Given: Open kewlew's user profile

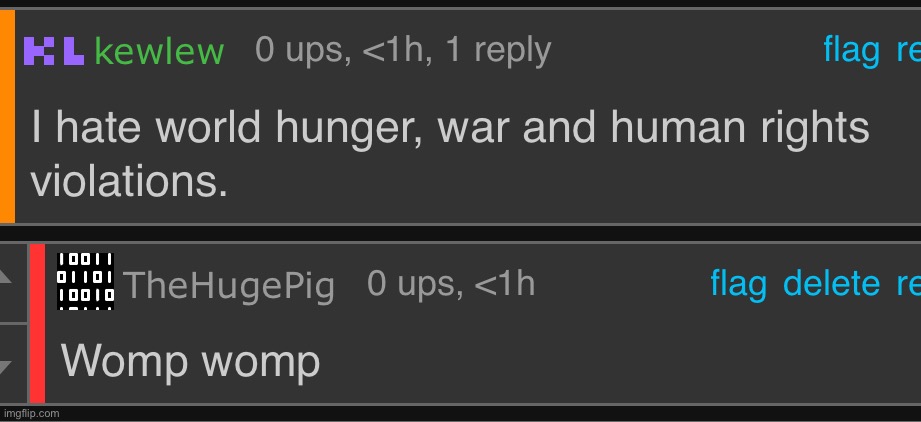Looking at the screenshot, I should point(159,51).
